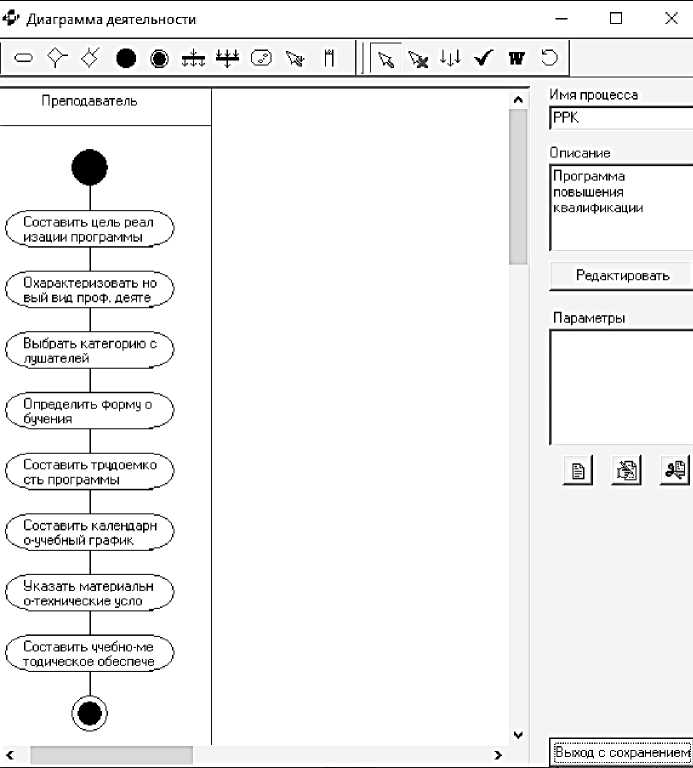Click into the Имя процесса field

click(621, 118)
